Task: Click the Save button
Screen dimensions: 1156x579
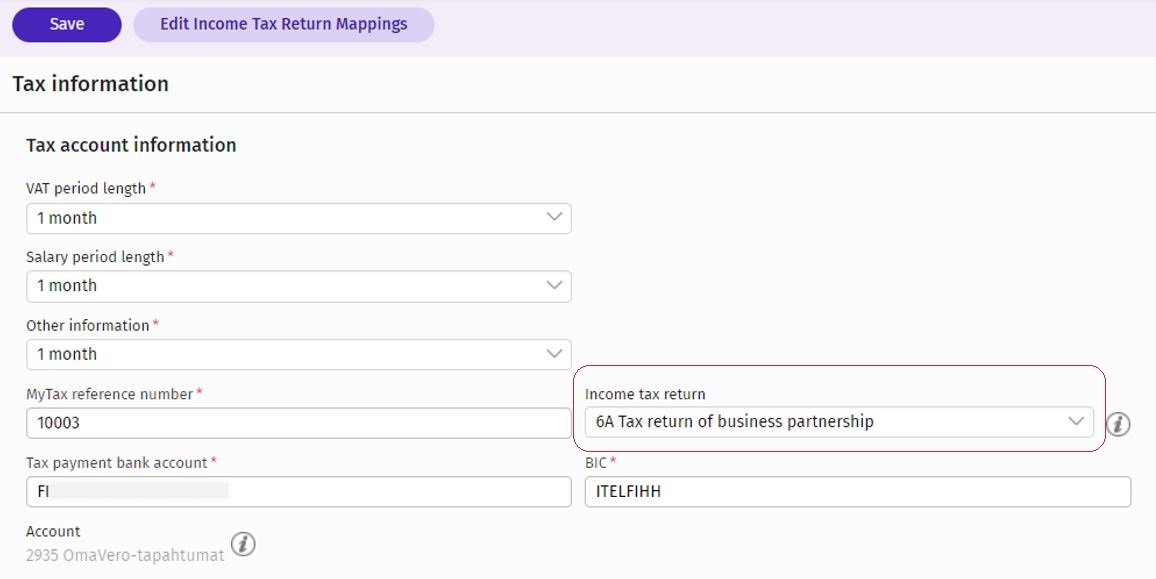Action: click(x=66, y=25)
